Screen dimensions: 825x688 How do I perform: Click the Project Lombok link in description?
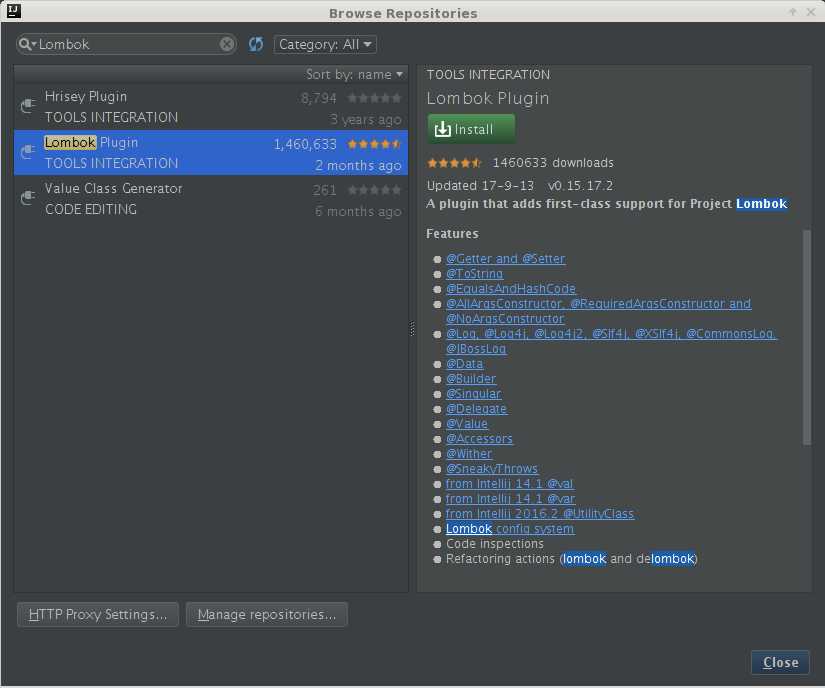click(x=761, y=204)
